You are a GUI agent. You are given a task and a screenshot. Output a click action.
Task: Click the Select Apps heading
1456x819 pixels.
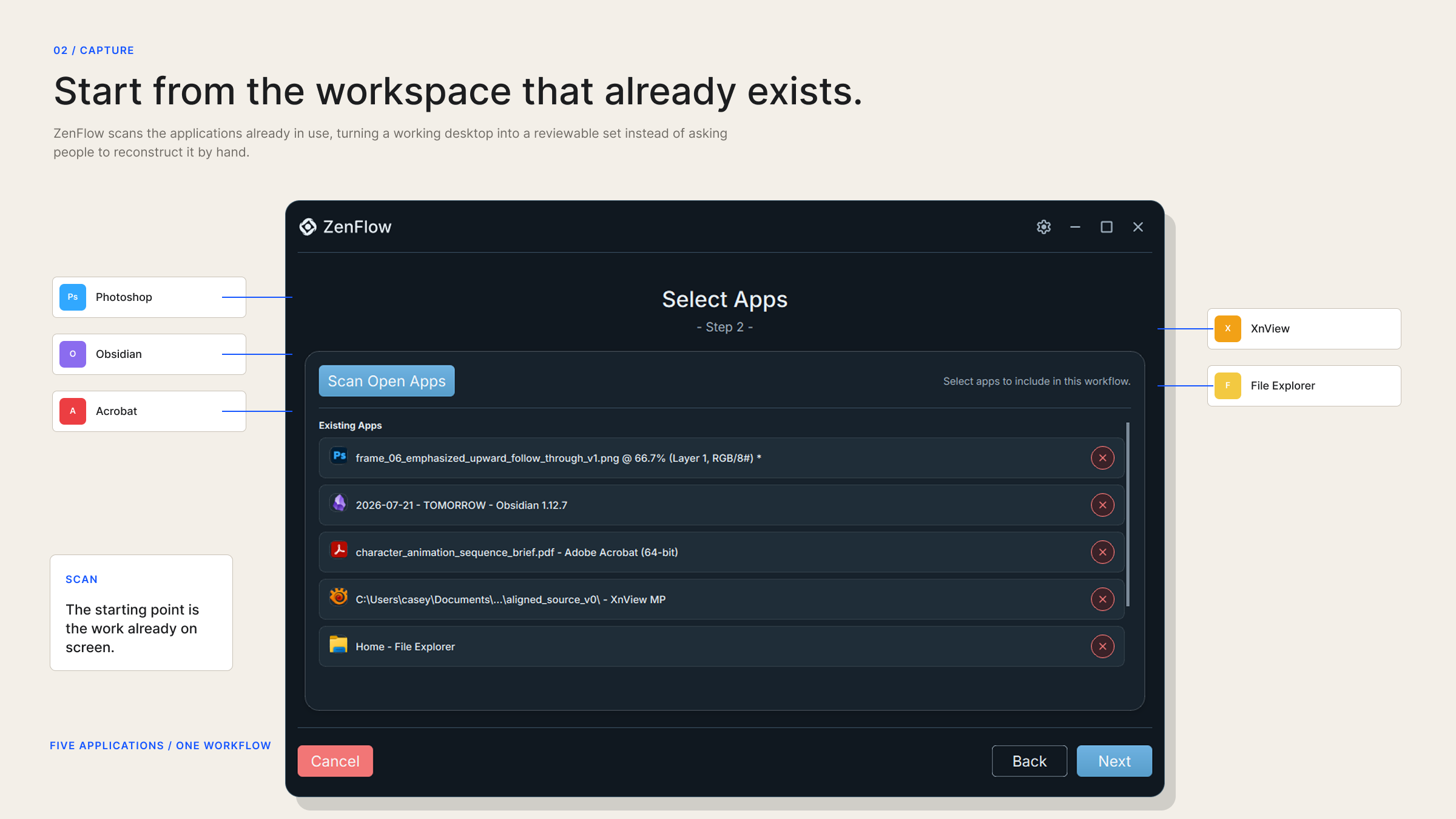coord(724,300)
